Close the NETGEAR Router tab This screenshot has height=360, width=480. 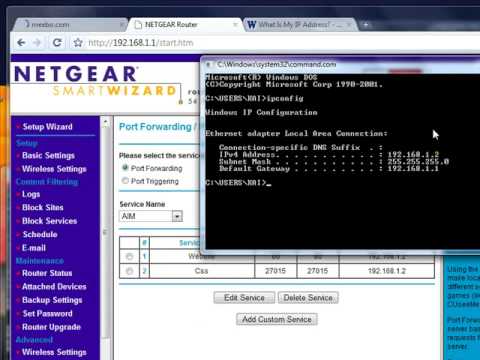click(x=235, y=24)
